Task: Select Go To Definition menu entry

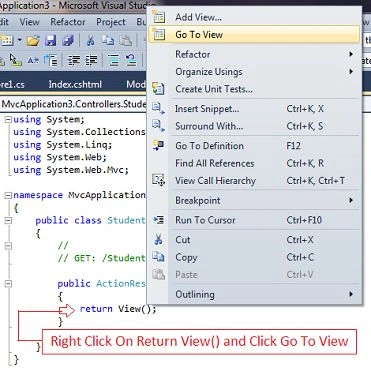Action: 254,146
